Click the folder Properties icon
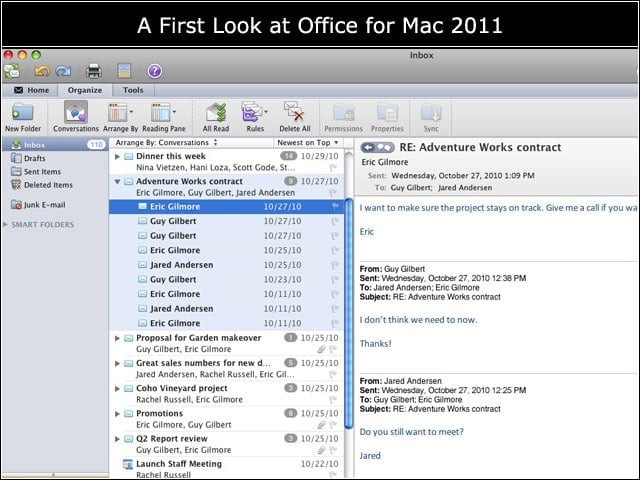The image size is (640, 480). pyautogui.click(x=387, y=113)
